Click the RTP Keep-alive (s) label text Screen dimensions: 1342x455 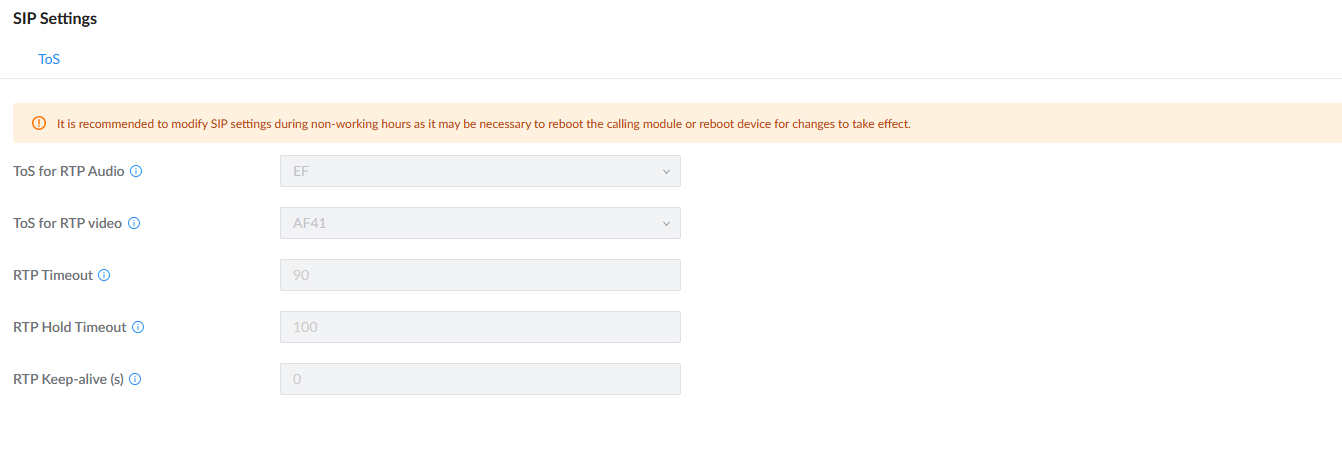68,379
